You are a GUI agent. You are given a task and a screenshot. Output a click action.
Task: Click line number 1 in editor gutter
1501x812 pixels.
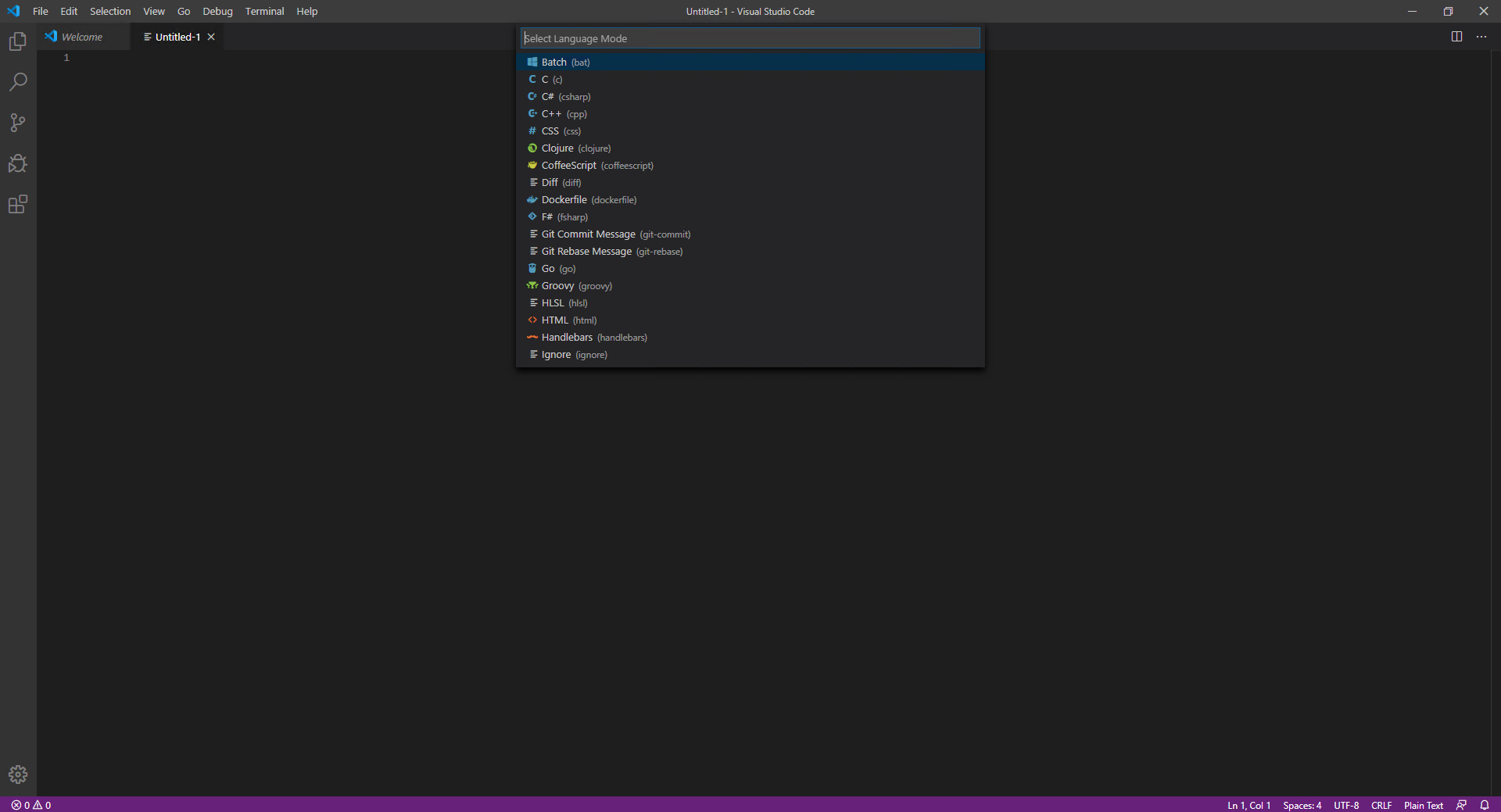(x=66, y=58)
